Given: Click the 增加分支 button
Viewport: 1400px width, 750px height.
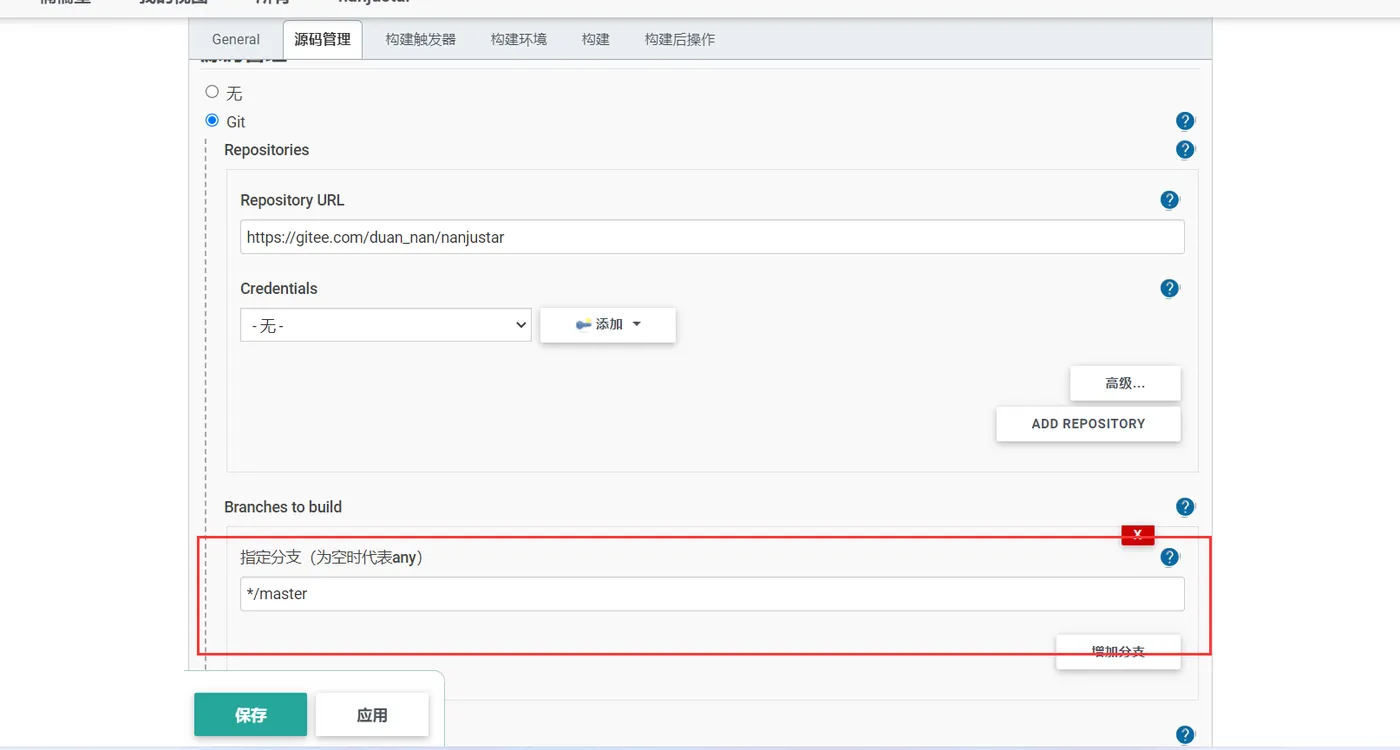Looking at the screenshot, I should (x=1118, y=652).
